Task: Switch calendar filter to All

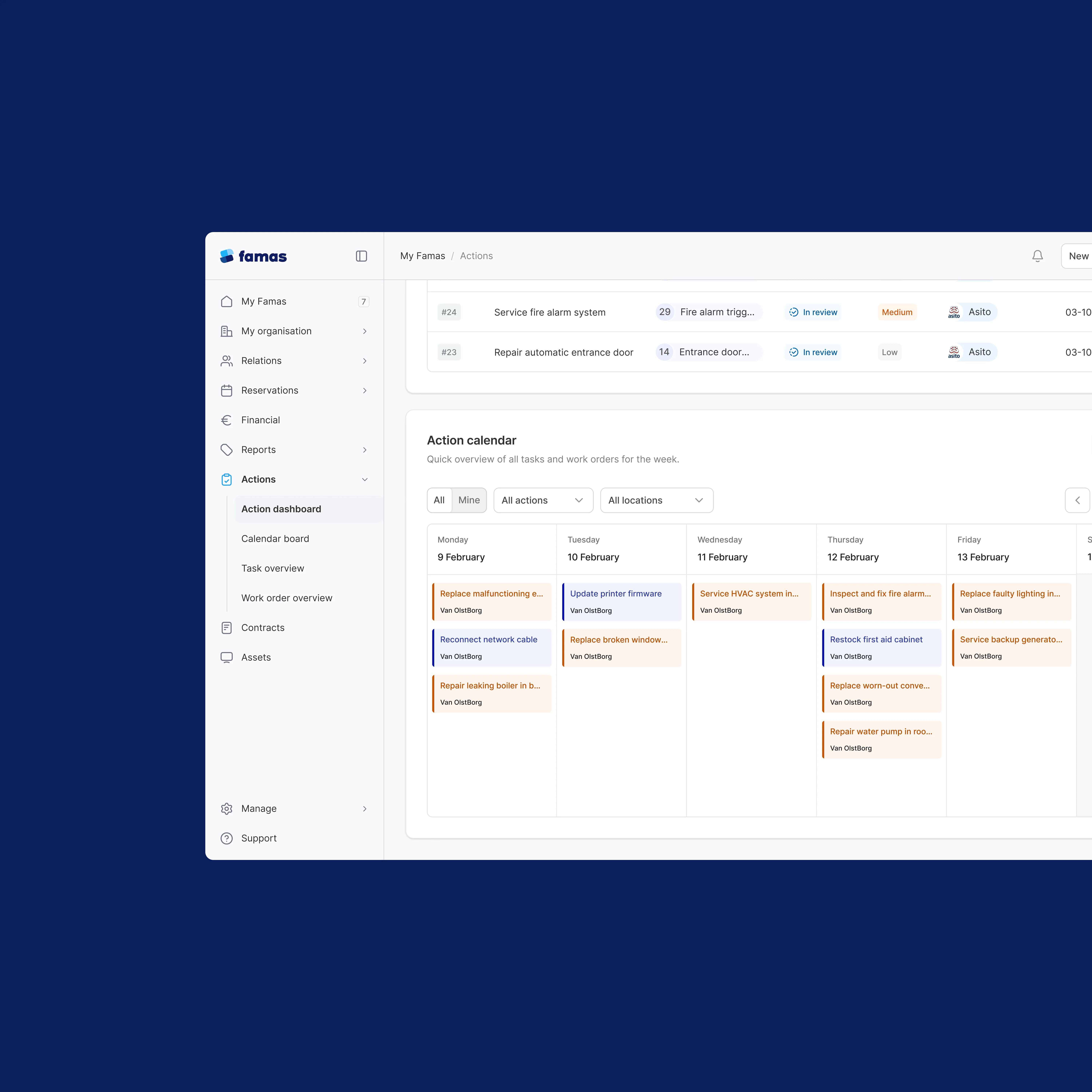Action: [x=439, y=500]
